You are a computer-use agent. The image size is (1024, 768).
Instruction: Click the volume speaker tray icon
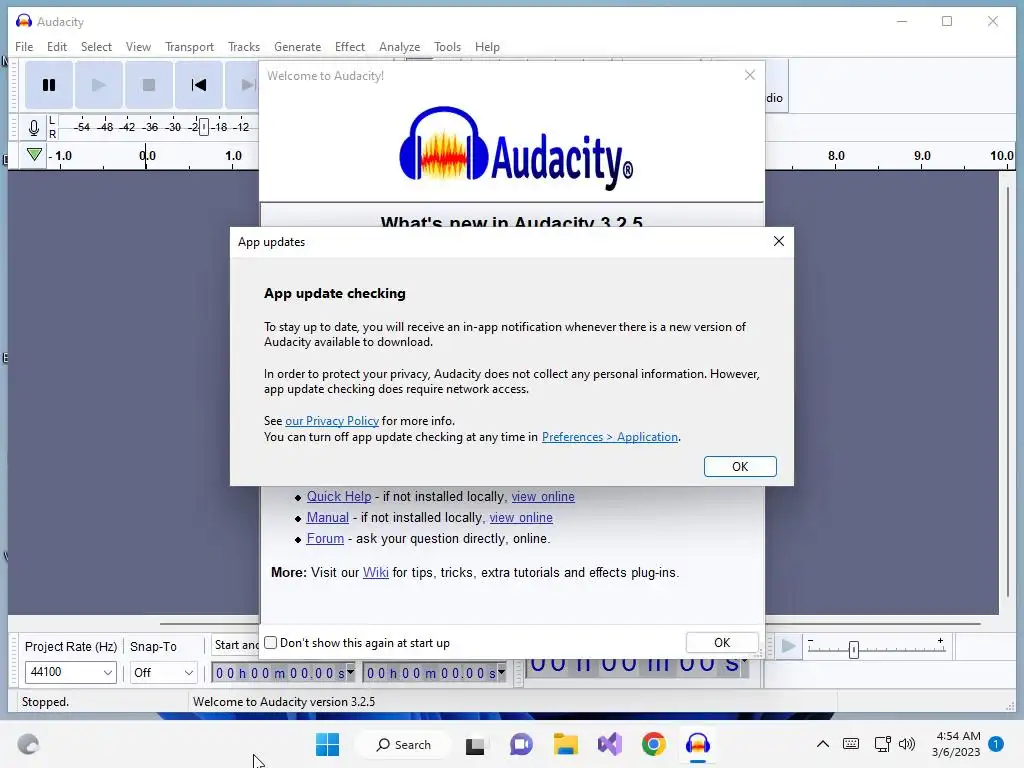tap(907, 744)
